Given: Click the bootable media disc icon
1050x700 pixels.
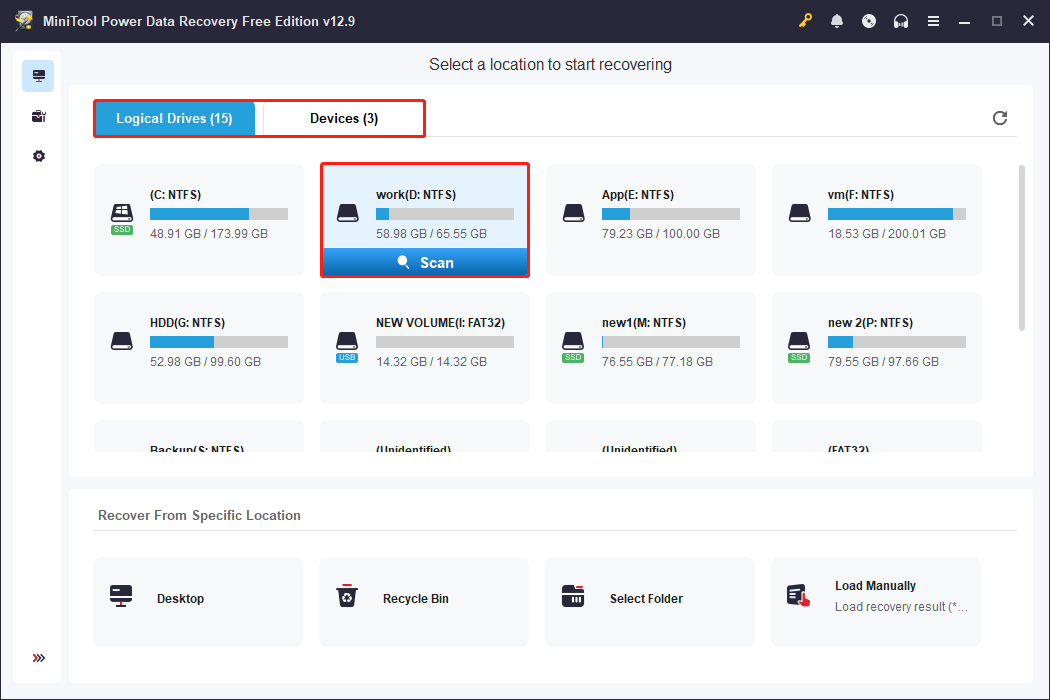Looking at the screenshot, I should 869,21.
